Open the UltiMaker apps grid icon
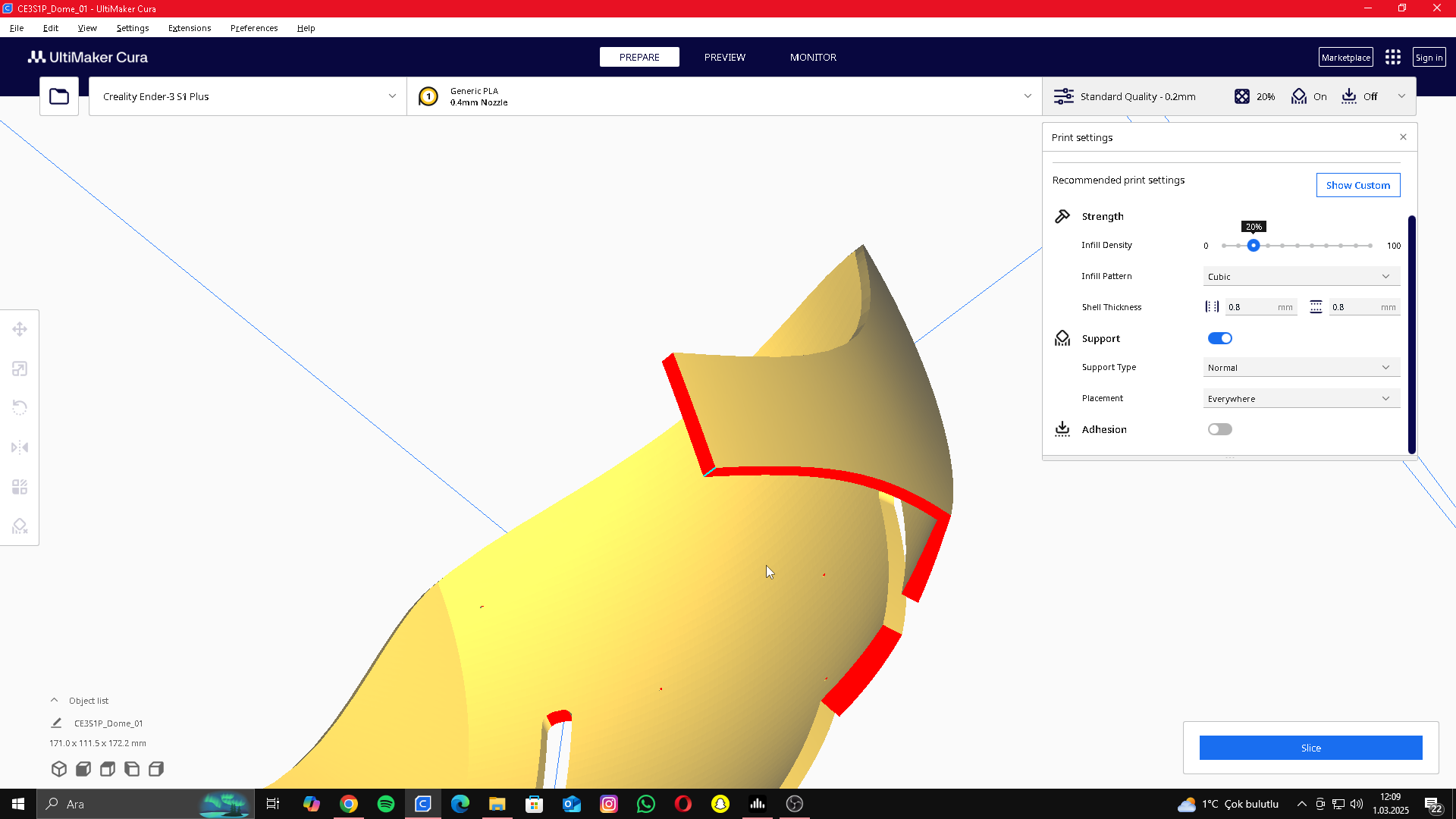The width and height of the screenshot is (1456, 819). [x=1393, y=58]
